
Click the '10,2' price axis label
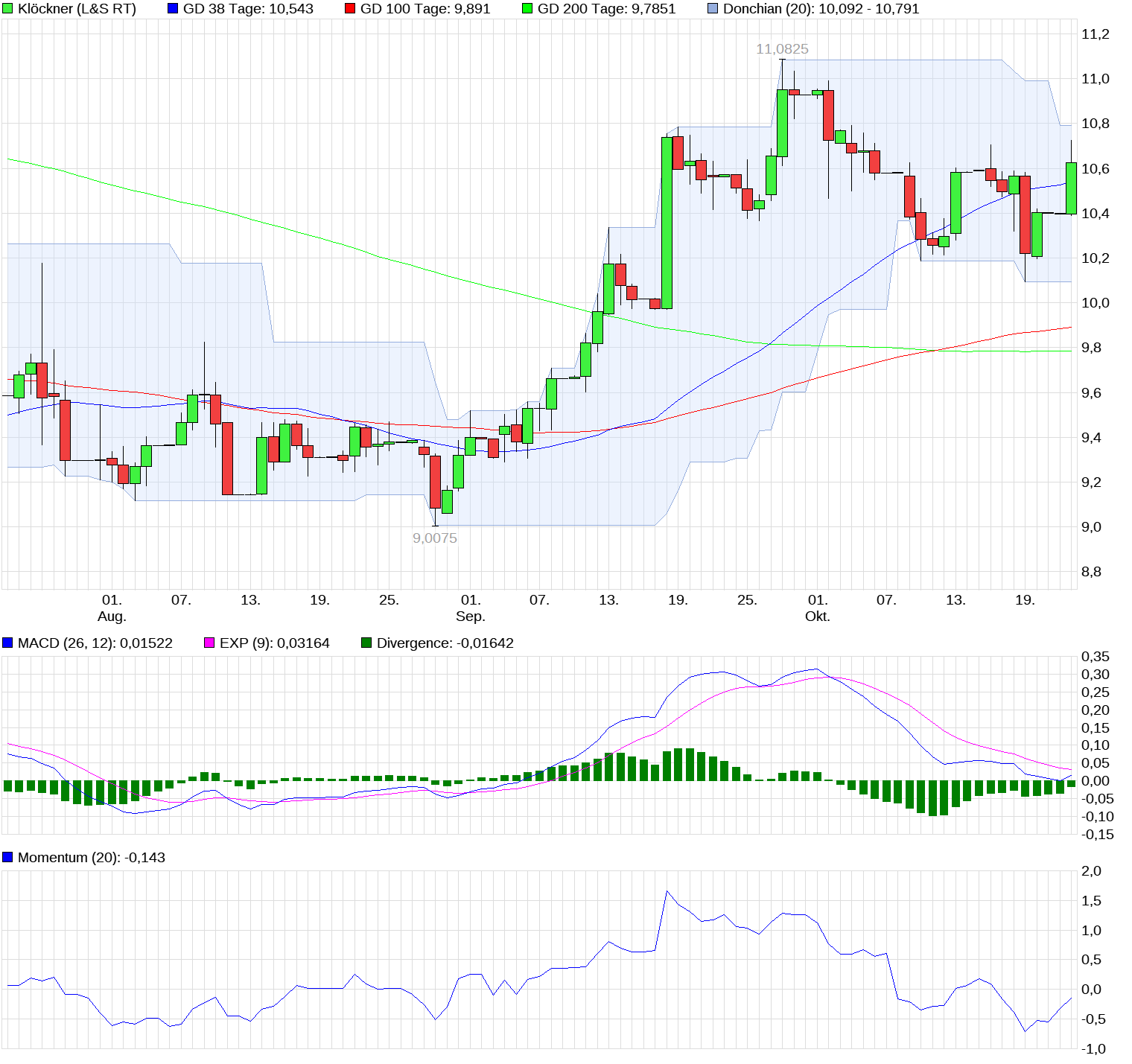pyautogui.click(x=1095, y=258)
